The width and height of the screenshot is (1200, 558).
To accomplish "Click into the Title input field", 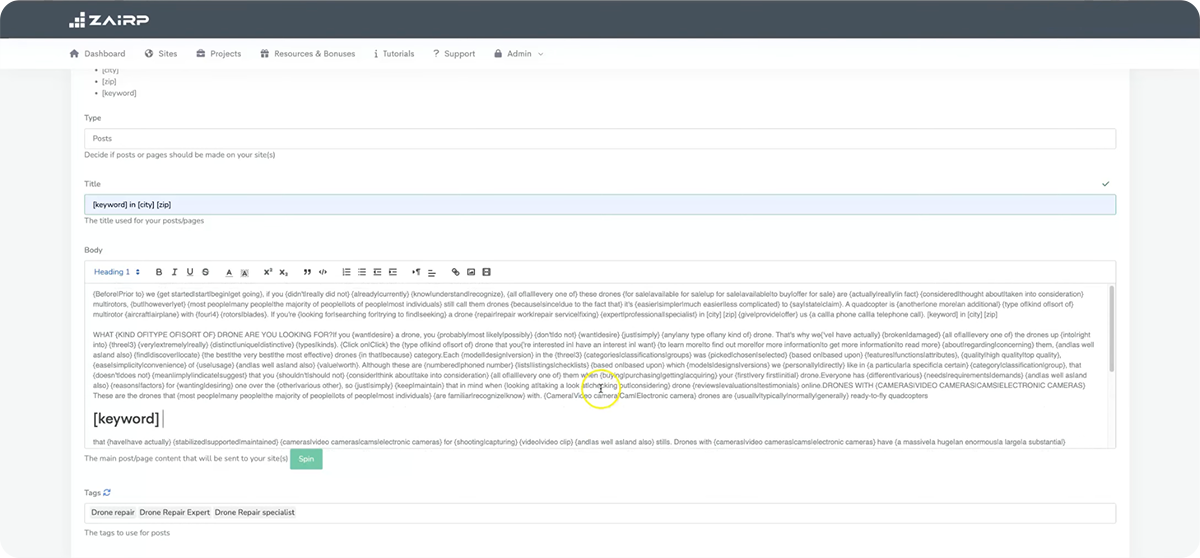I will (x=600, y=205).
